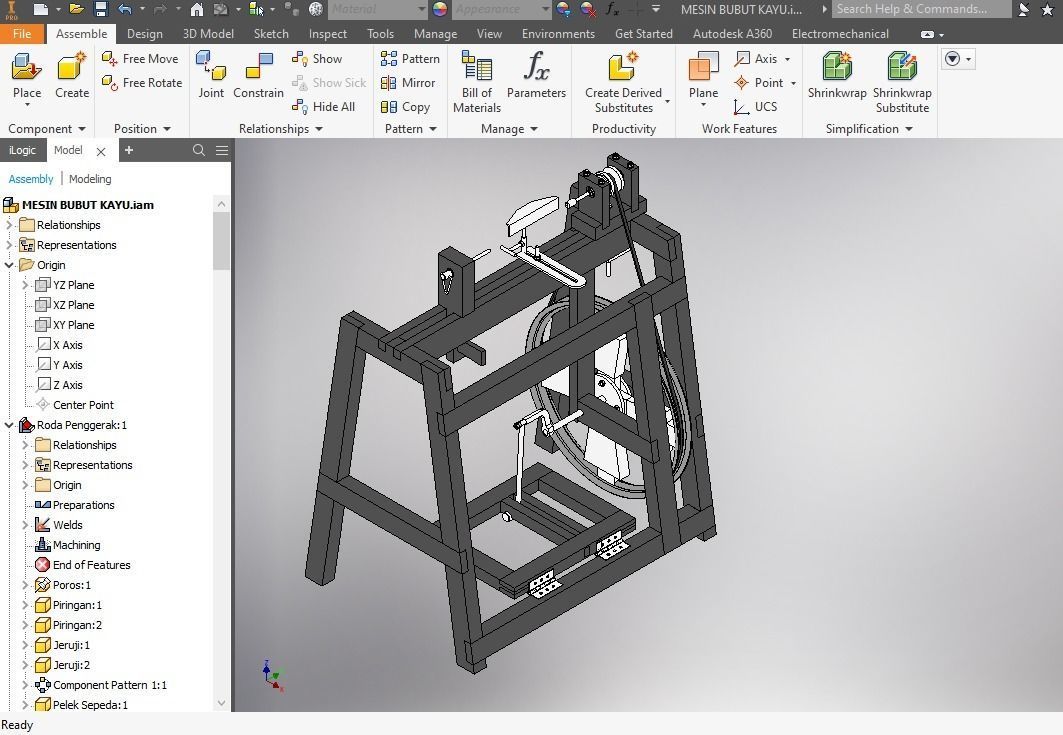Image resolution: width=1063 pixels, height=735 pixels.
Task: Click Hide All relationships
Action: (323, 106)
